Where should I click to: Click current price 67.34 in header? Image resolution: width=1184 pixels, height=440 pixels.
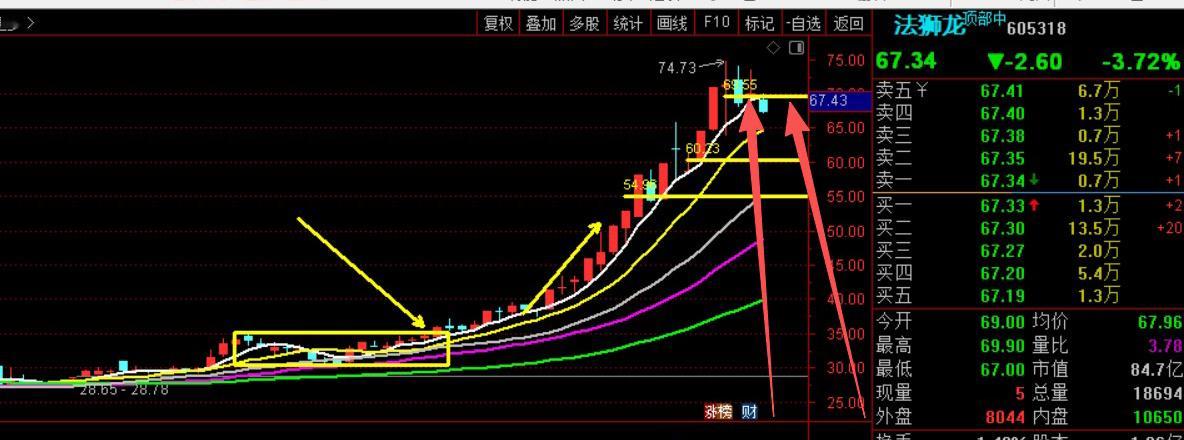click(x=906, y=61)
